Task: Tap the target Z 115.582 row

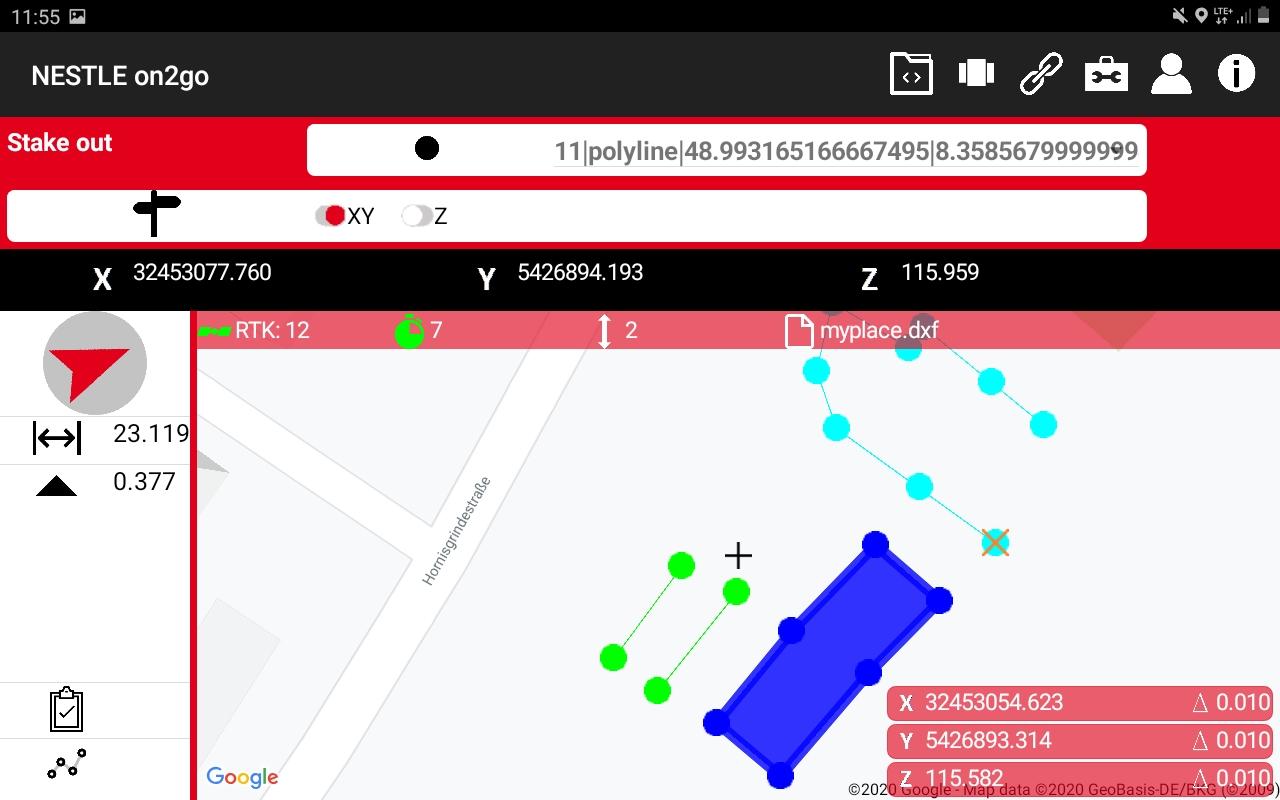Action: 1080,779
